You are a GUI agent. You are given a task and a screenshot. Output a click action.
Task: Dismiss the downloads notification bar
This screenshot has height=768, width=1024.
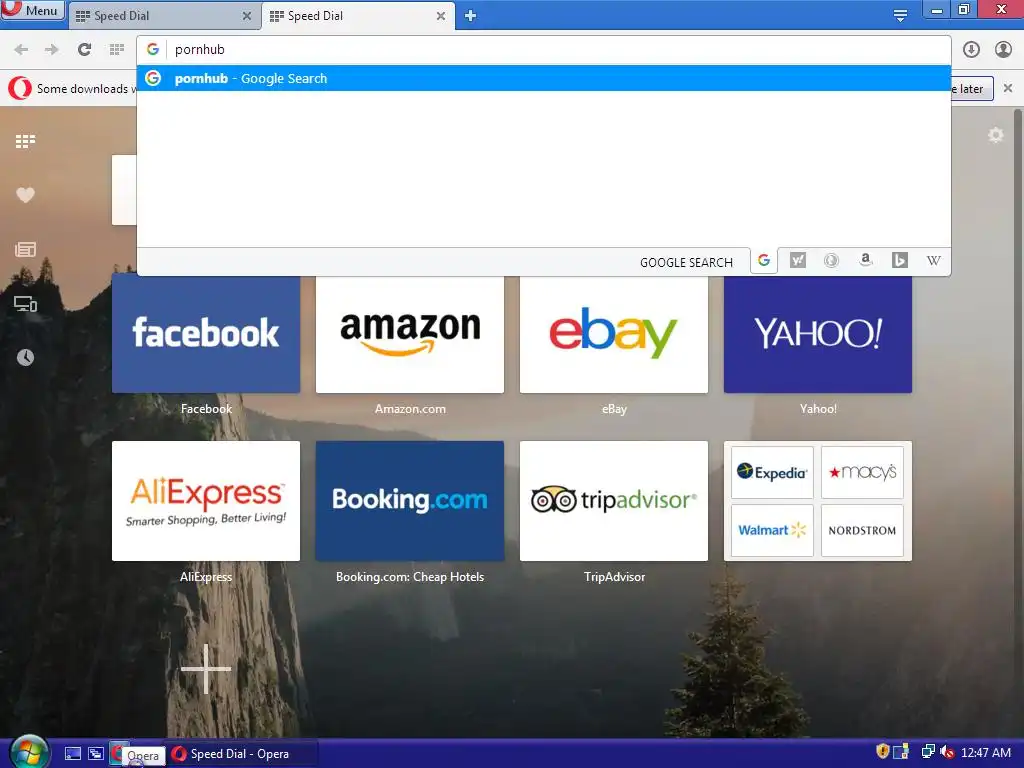click(x=1008, y=88)
